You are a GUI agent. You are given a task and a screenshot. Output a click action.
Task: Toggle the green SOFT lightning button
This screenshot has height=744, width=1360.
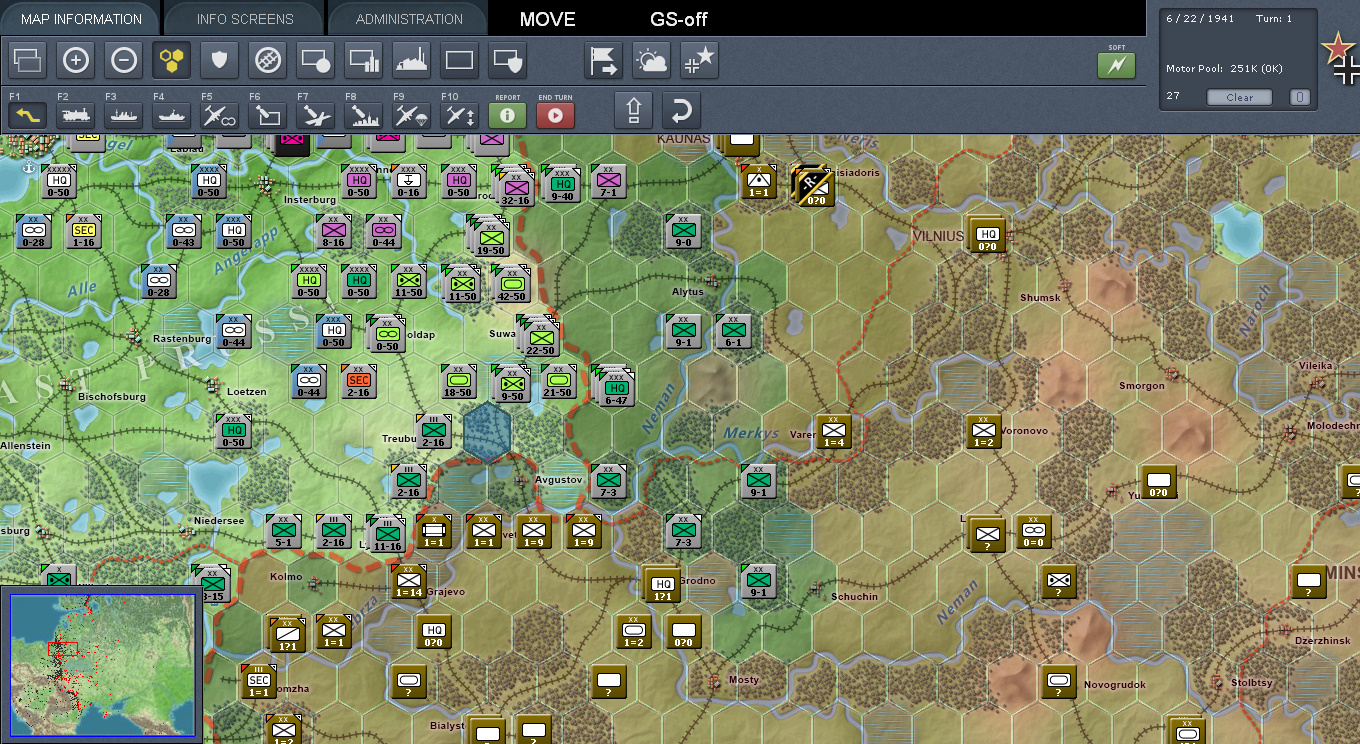(x=1117, y=65)
